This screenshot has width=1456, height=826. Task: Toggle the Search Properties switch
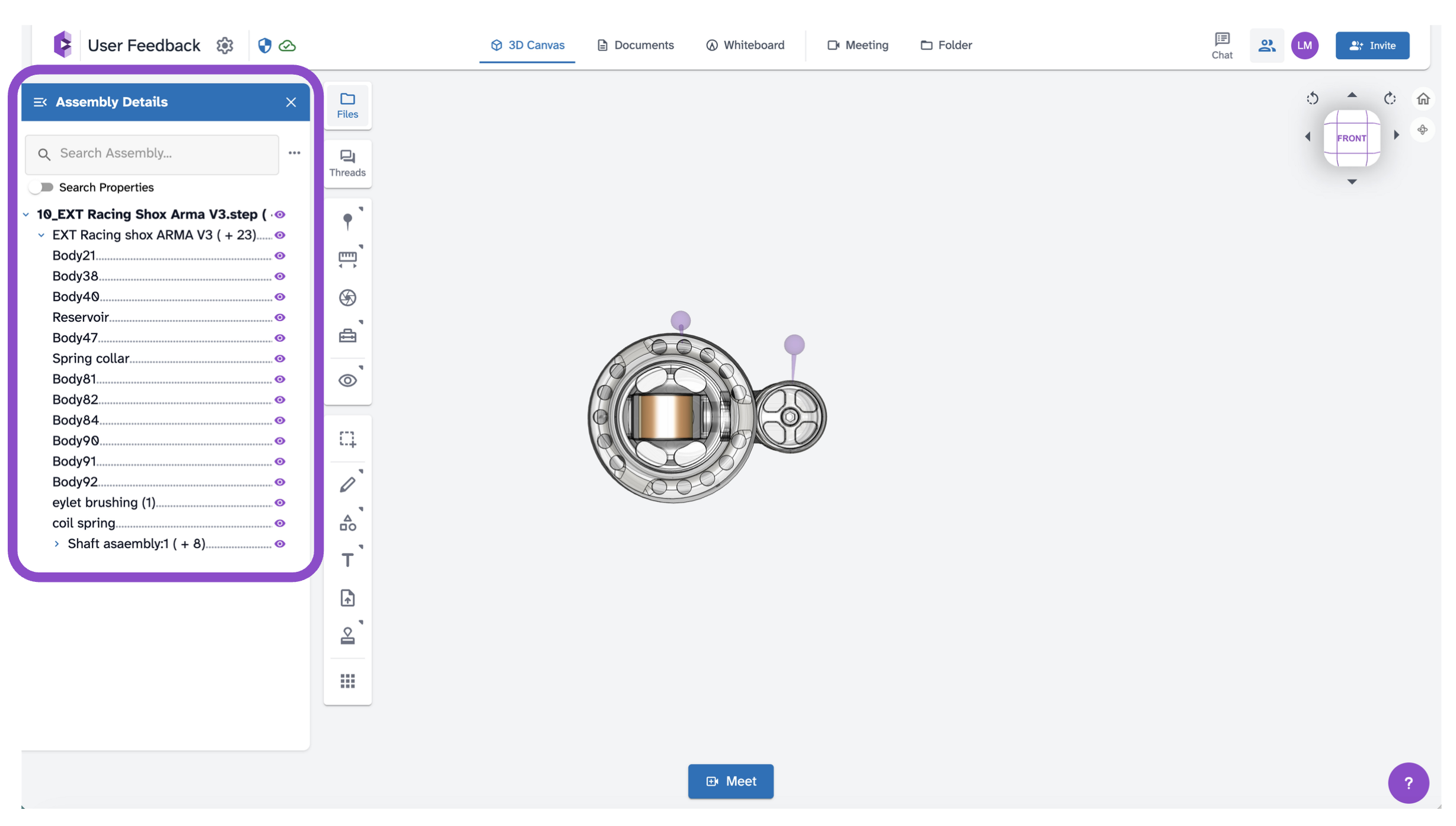click(41, 187)
